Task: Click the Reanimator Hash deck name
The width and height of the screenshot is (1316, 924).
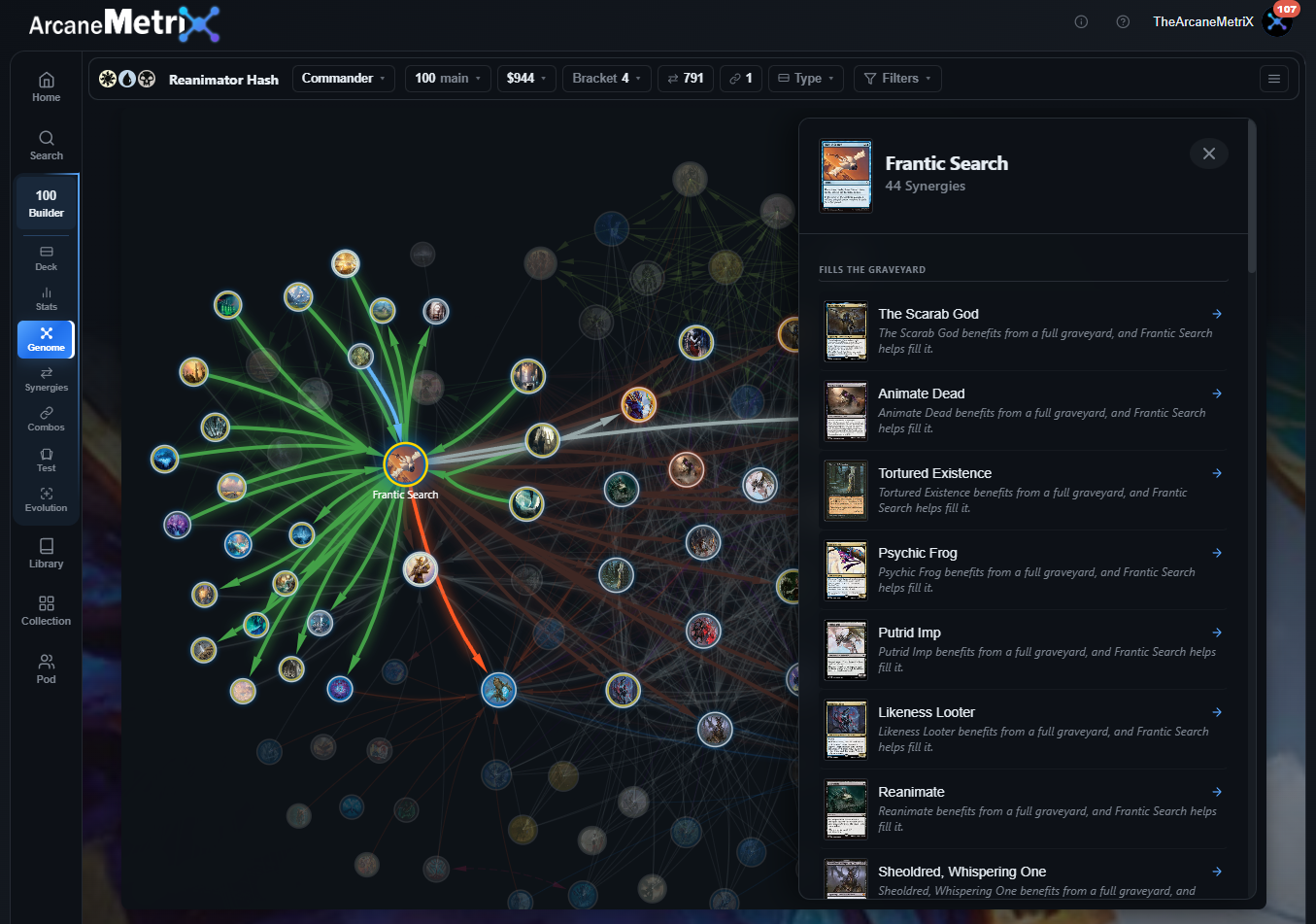Action: click(x=223, y=80)
